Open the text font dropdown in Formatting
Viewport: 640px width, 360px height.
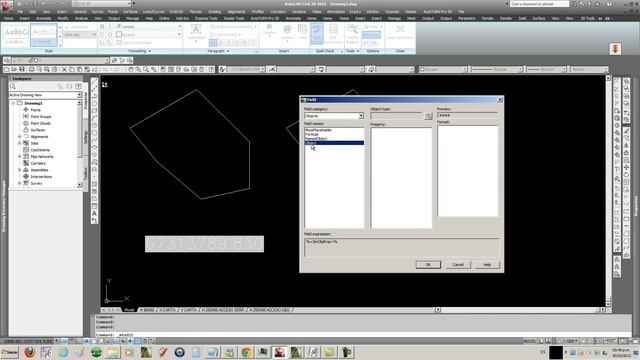click(179, 27)
